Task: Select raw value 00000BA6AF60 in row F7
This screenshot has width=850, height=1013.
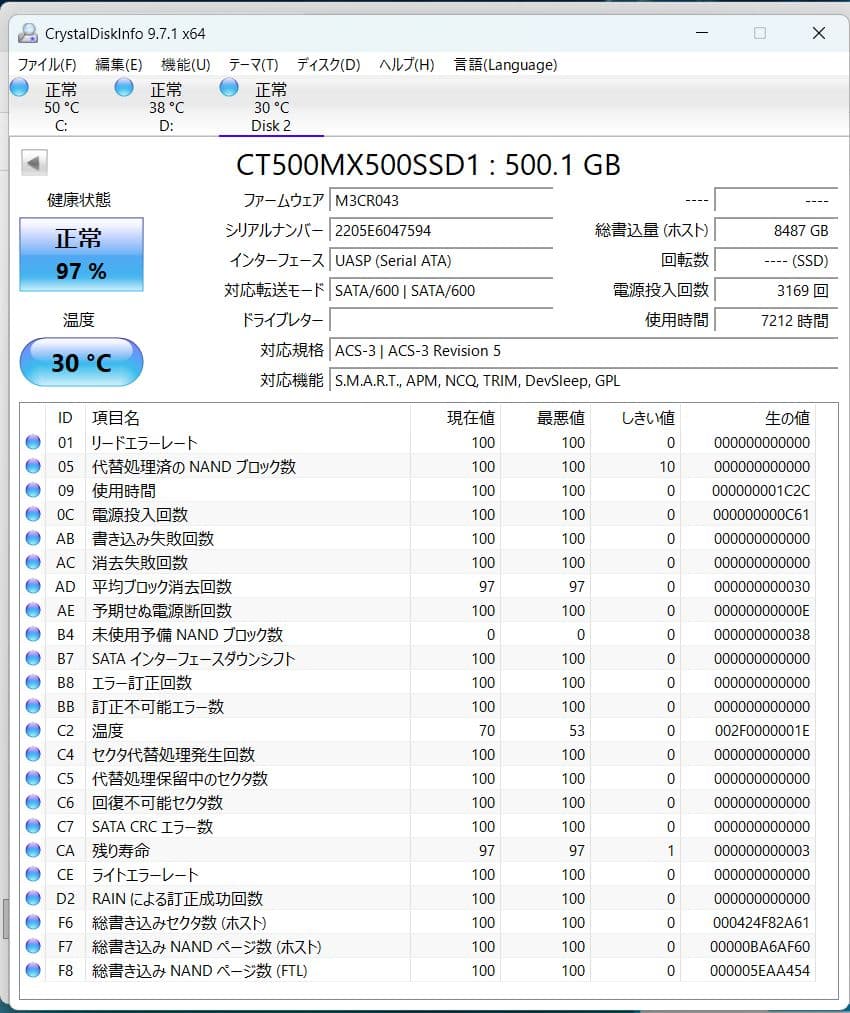Action: pyautogui.click(x=760, y=946)
